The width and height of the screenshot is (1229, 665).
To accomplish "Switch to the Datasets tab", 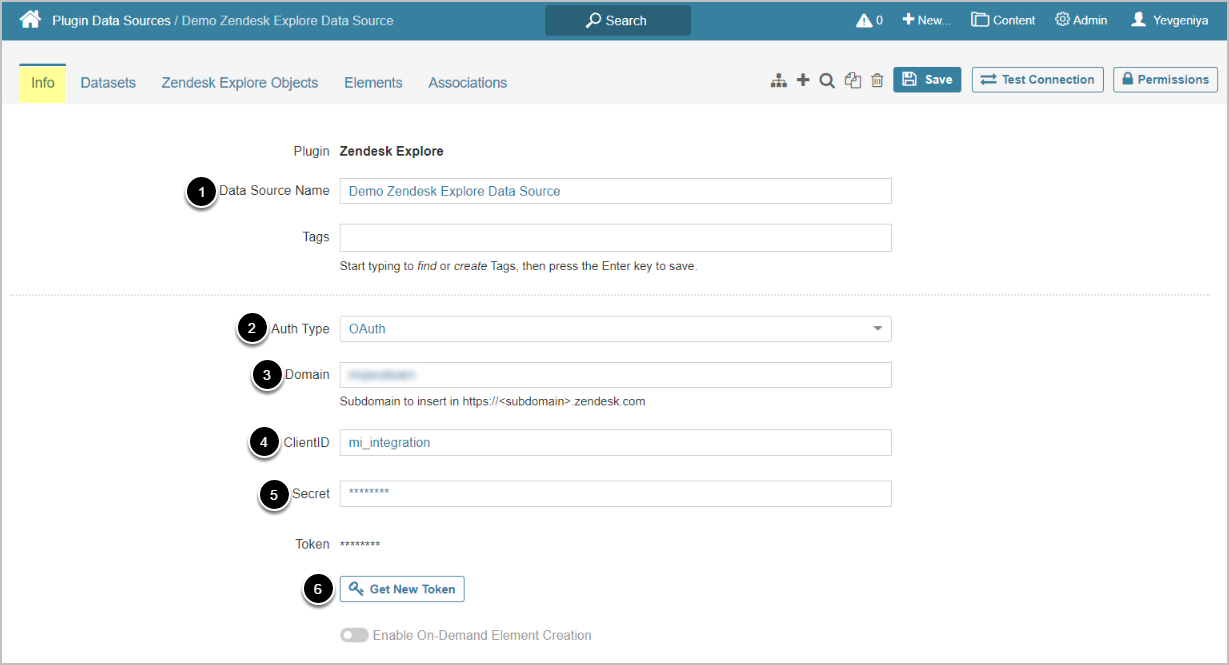I will click(108, 83).
